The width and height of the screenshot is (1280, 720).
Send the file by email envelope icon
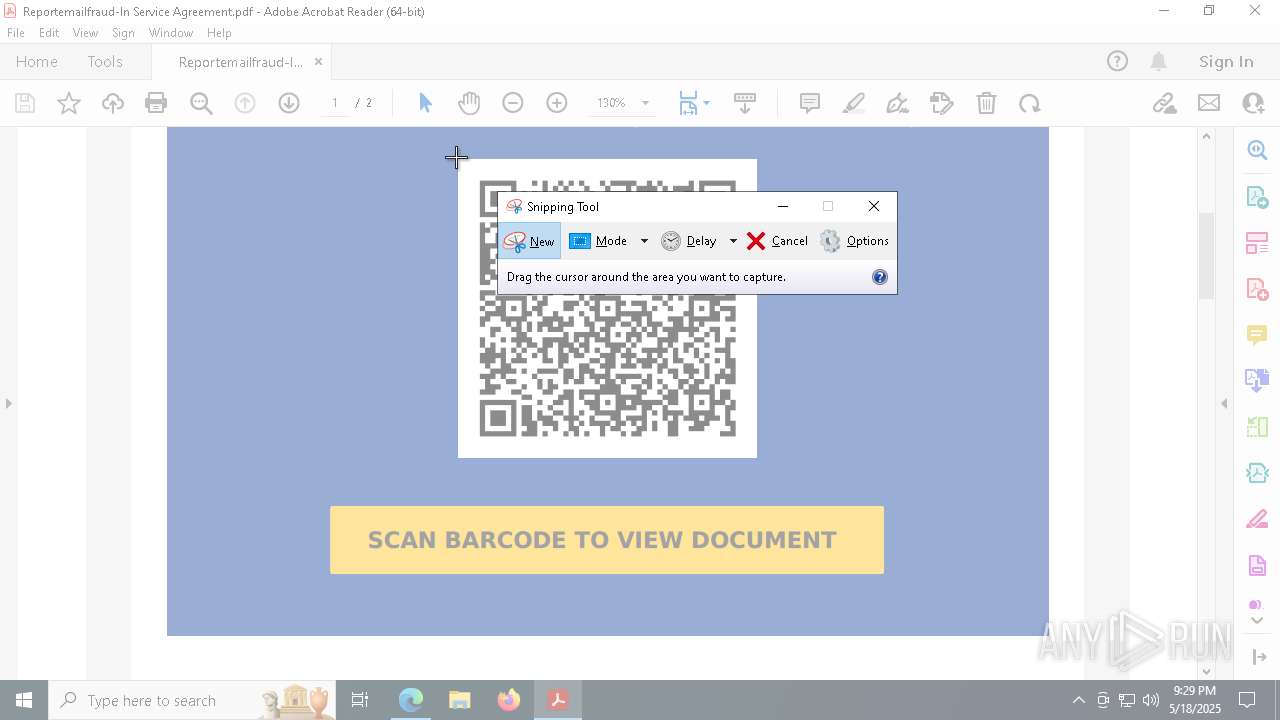1209,103
